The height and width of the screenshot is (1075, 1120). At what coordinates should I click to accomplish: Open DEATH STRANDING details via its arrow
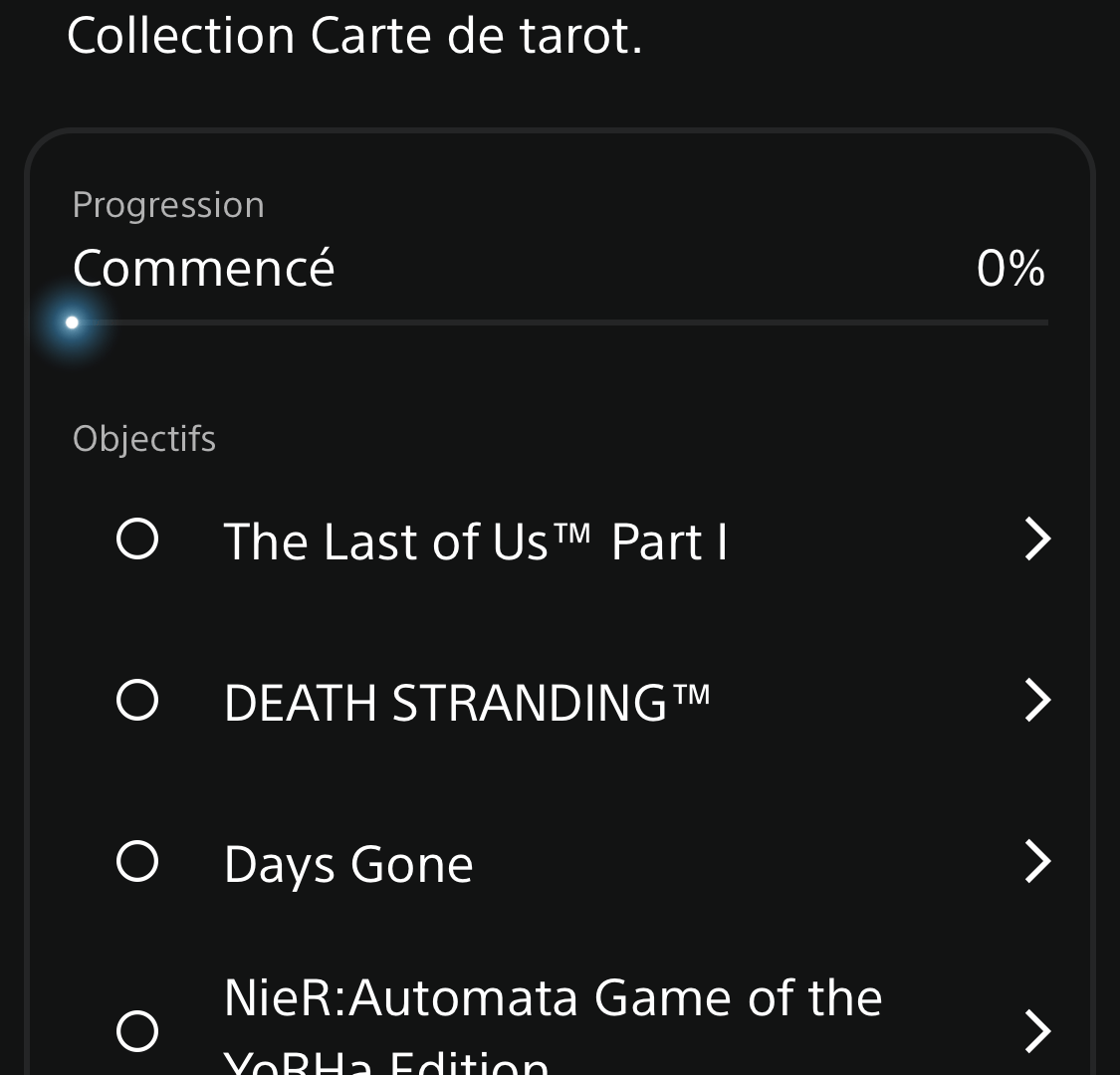point(1037,700)
